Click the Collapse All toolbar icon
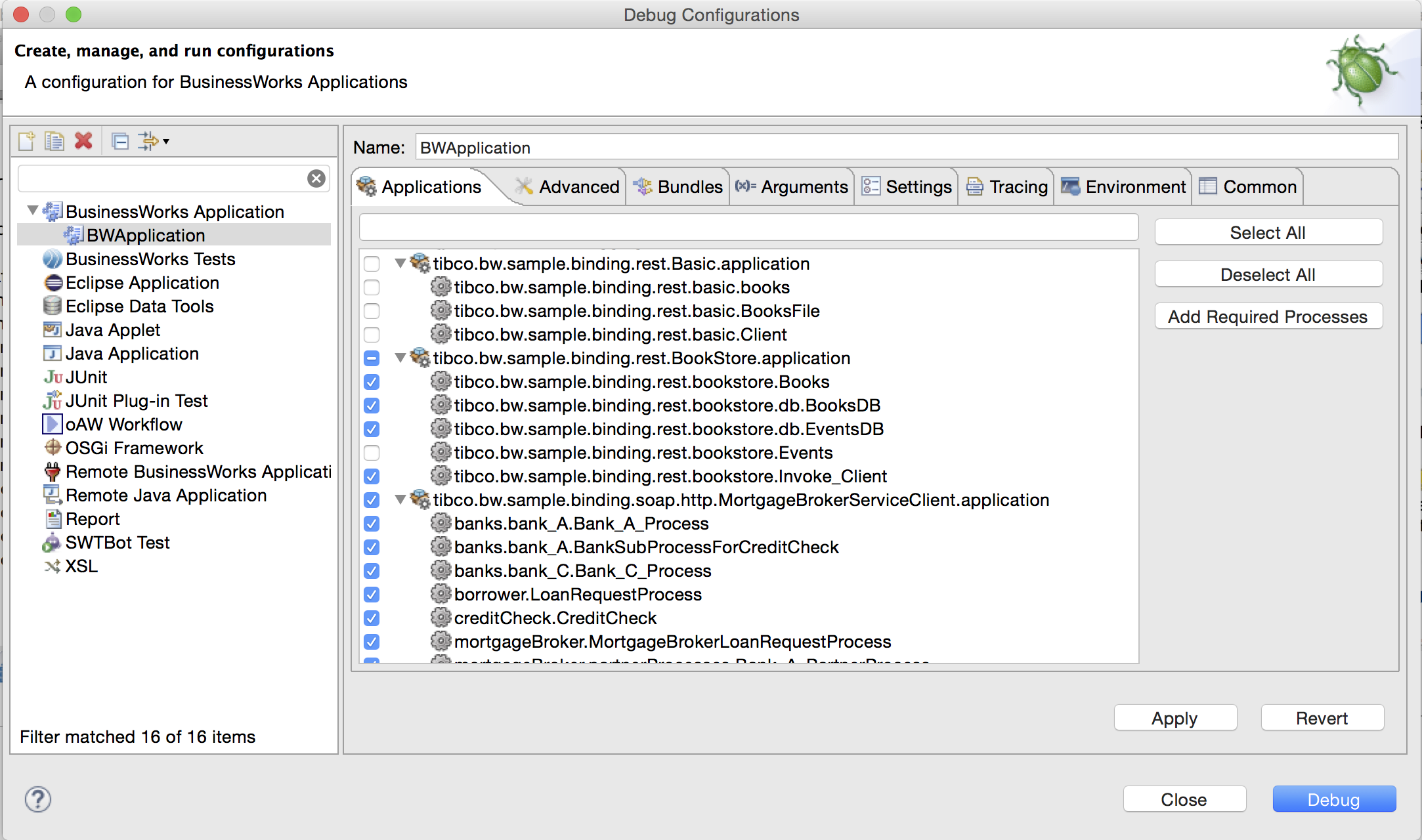The width and height of the screenshot is (1422, 840). pyautogui.click(x=120, y=141)
